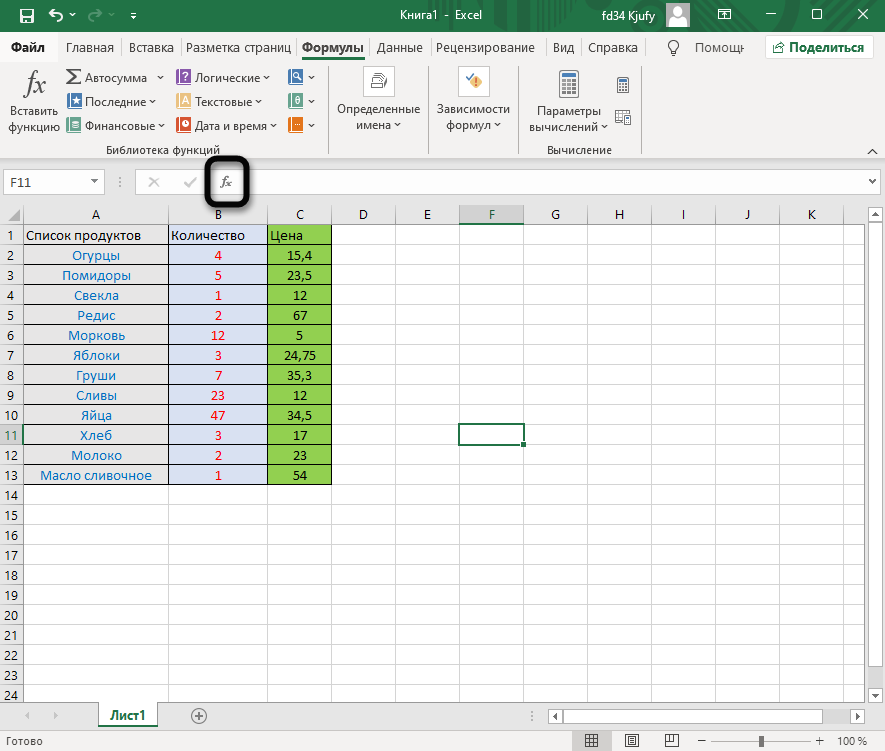Open the Рецензирование tab
The width and height of the screenshot is (885, 751).
tap(485, 47)
